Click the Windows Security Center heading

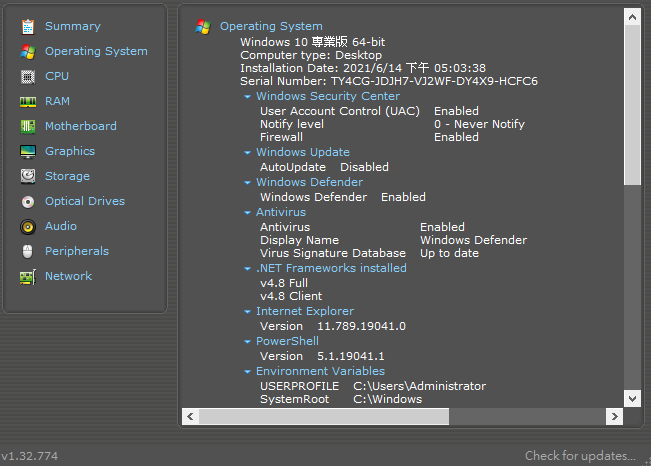pos(328,96)
